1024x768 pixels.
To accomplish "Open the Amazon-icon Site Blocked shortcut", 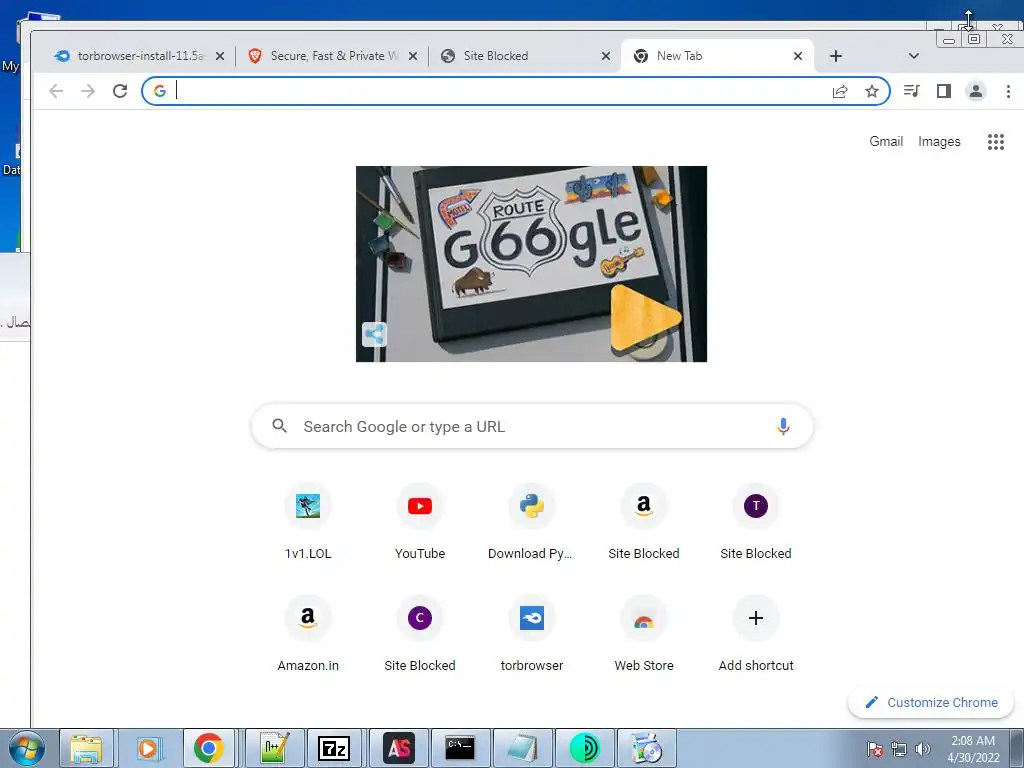I will coord(644,523).
